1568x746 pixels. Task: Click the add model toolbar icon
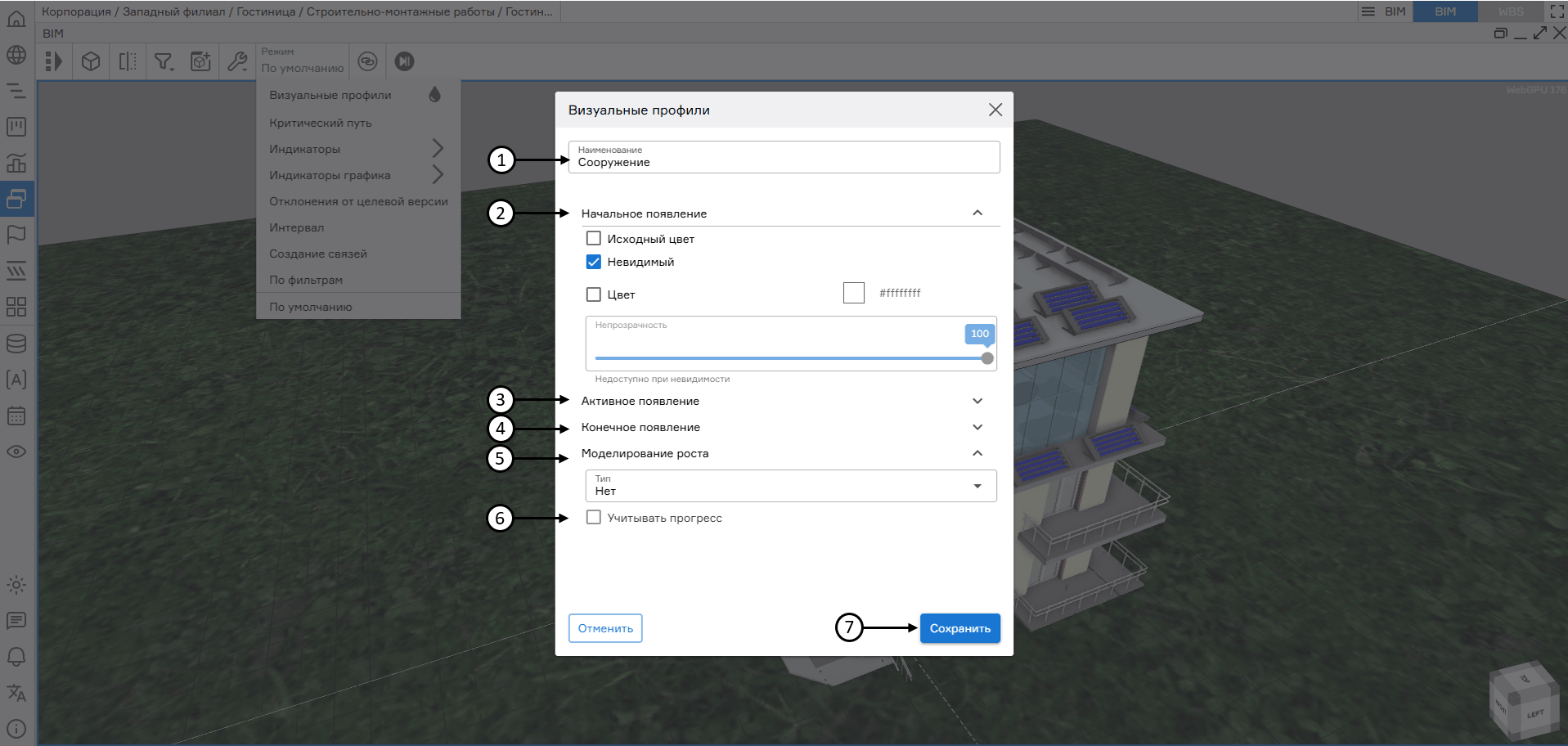(x=200, y=61)
